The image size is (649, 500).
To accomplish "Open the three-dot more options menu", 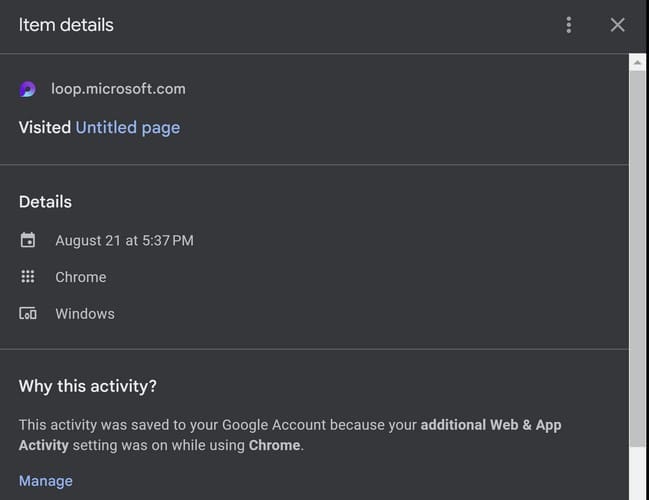I will [569, 25].
